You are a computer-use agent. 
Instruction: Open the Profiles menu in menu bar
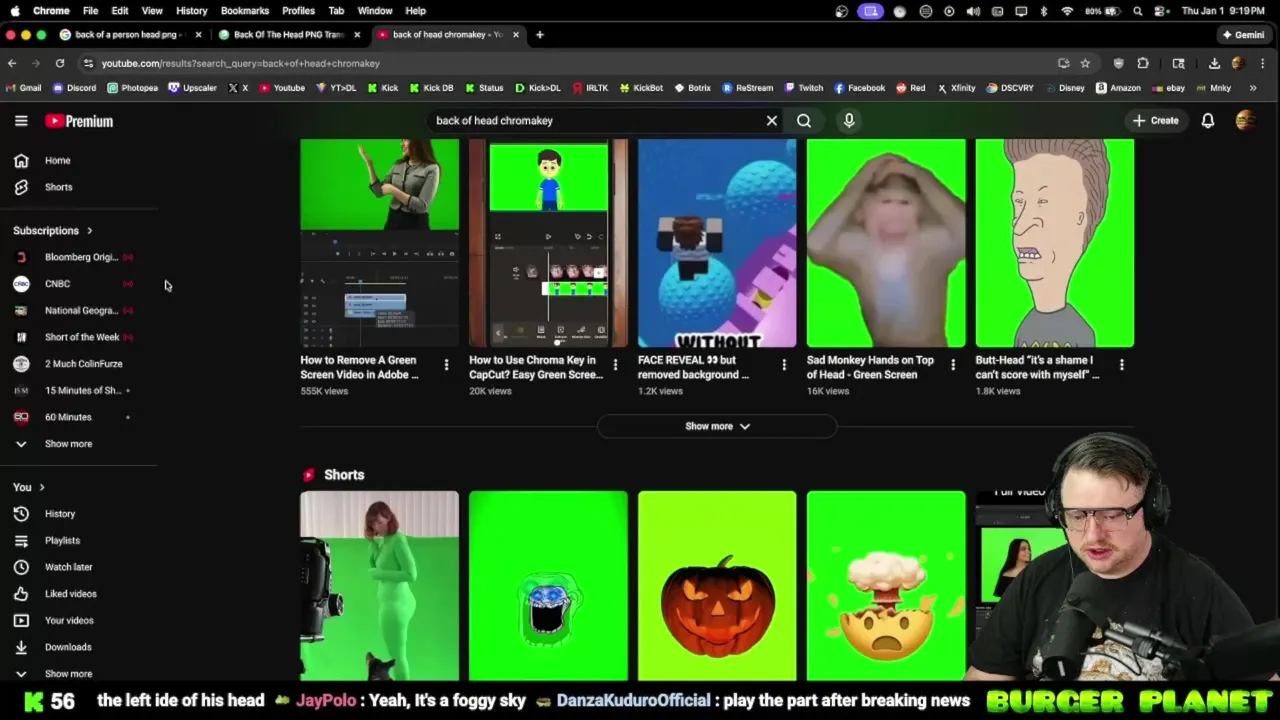(x=298, y=11)
